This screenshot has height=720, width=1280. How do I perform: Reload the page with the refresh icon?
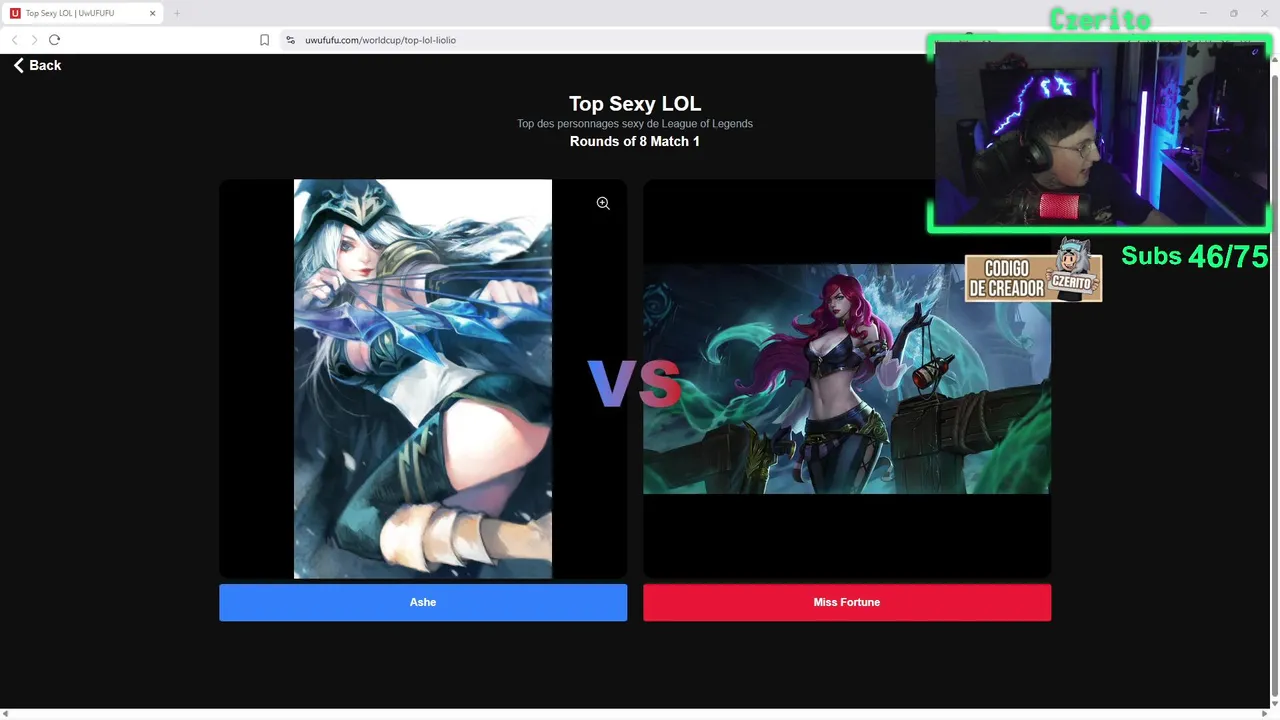(54, 40)
